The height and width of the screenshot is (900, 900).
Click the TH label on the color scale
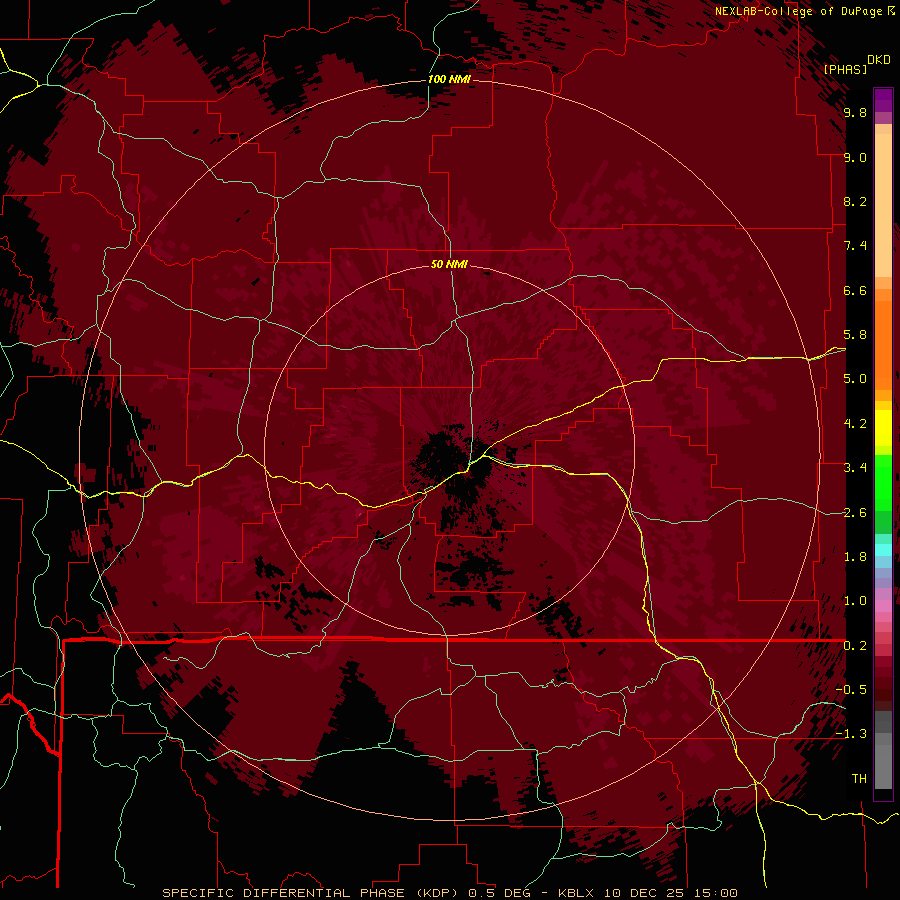859,779
